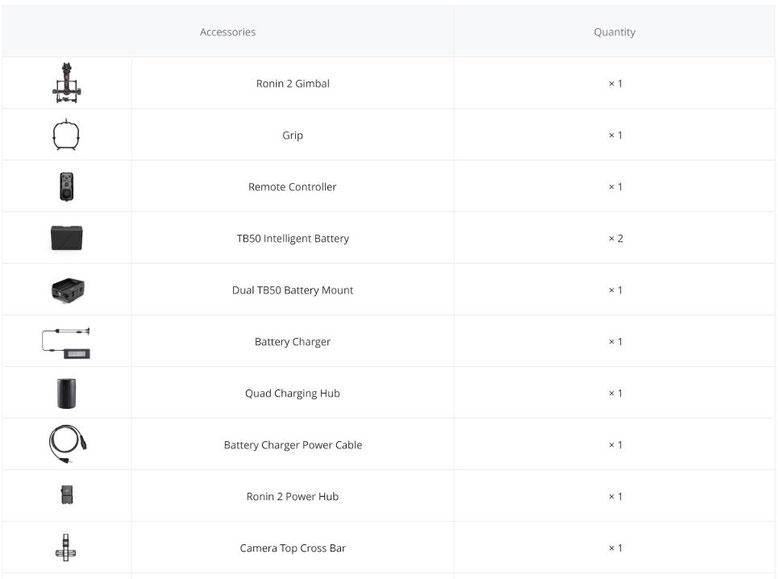Open the TB50 Intelligent Battery image

click(66, 238)
